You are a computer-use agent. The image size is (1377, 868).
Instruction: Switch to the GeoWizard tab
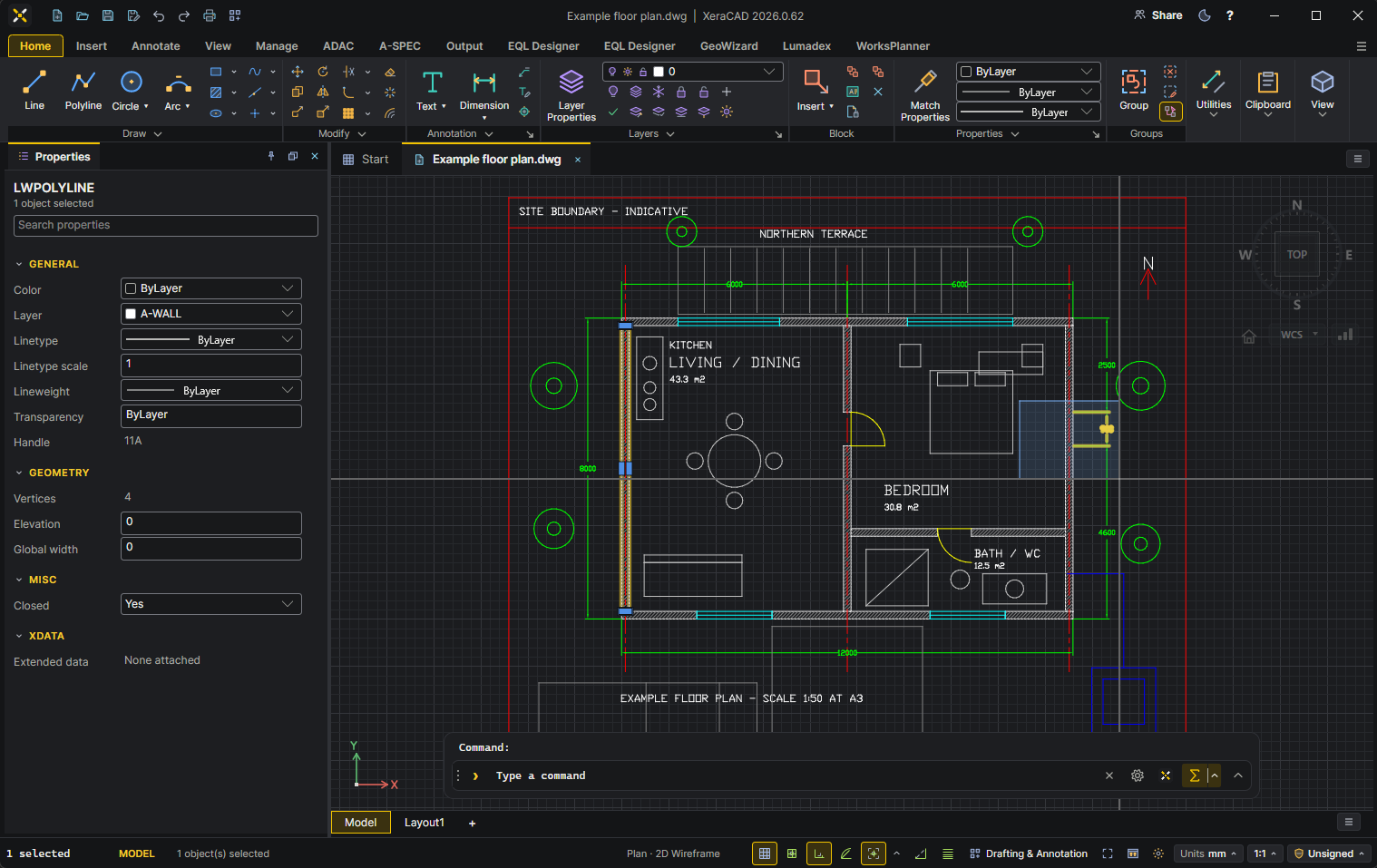tap(728, 46)
